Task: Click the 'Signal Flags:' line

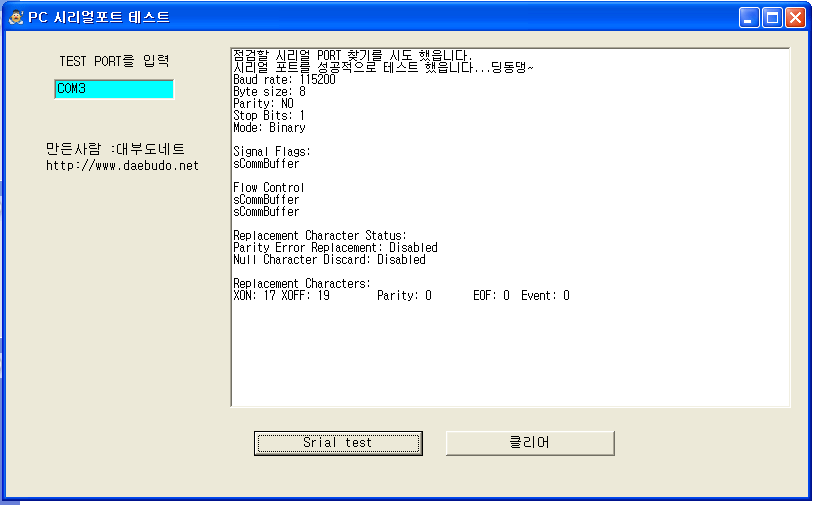Action: (x=272, y=152)
